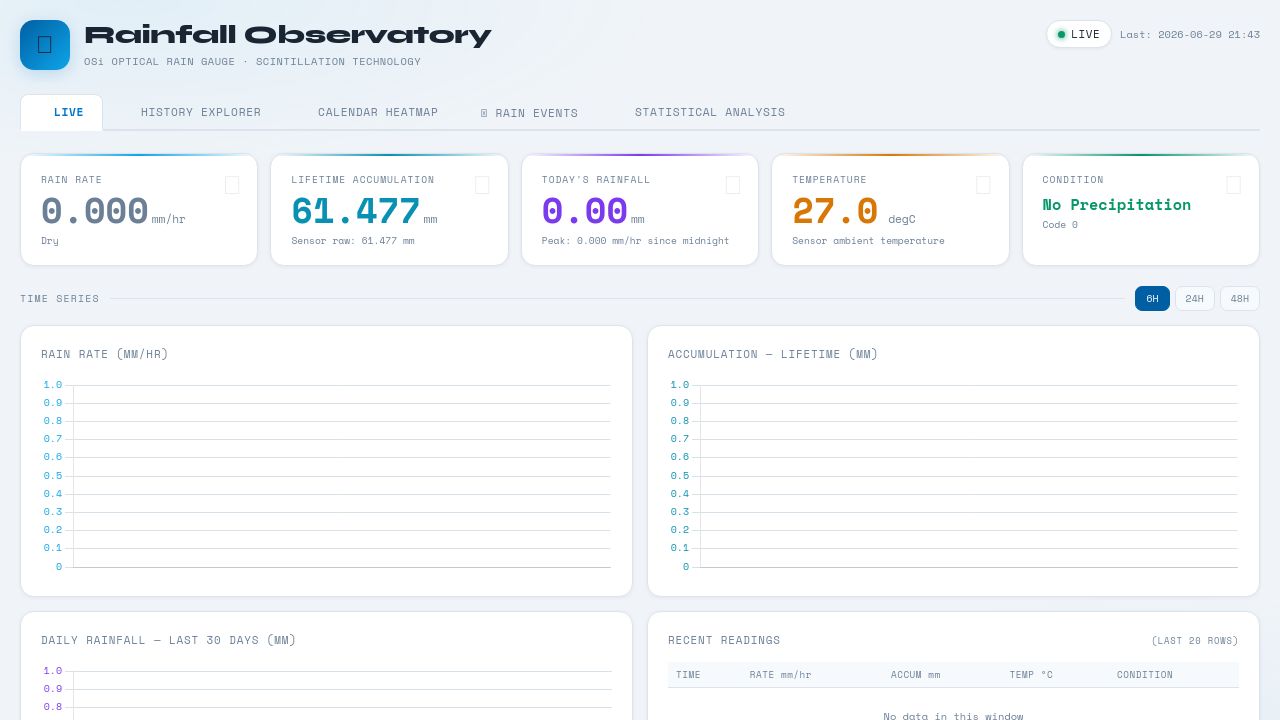1280x720 pixels.
Task: Click the (Last 20 Rows) label
Action: [1195, 641]
